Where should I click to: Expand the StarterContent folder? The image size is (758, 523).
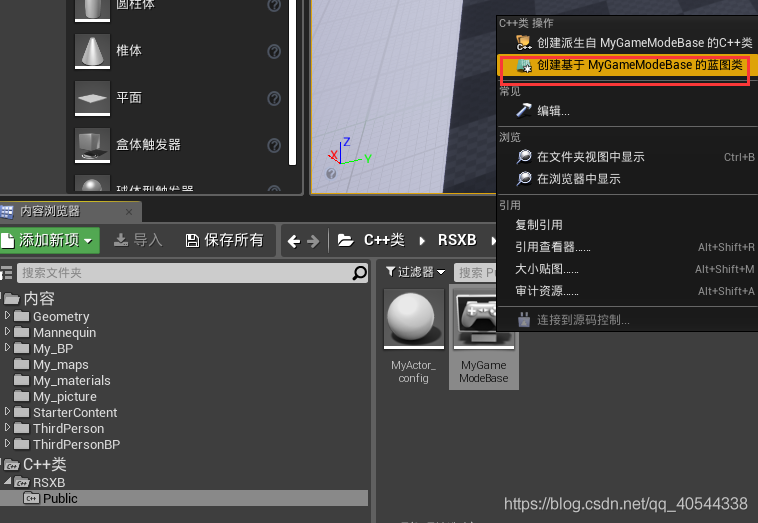(x=7, y=411)
